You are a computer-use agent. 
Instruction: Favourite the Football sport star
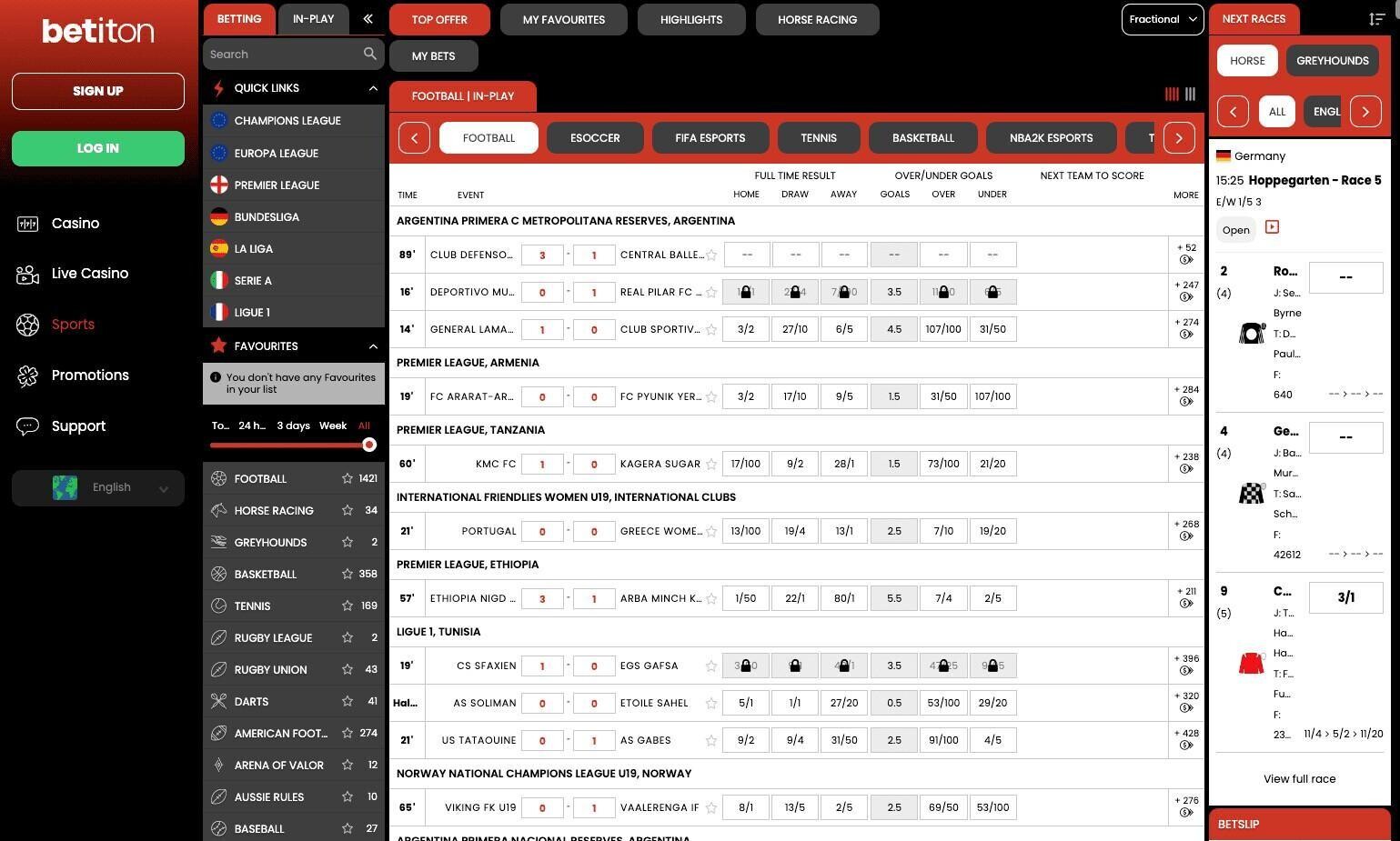coord(347,478)
